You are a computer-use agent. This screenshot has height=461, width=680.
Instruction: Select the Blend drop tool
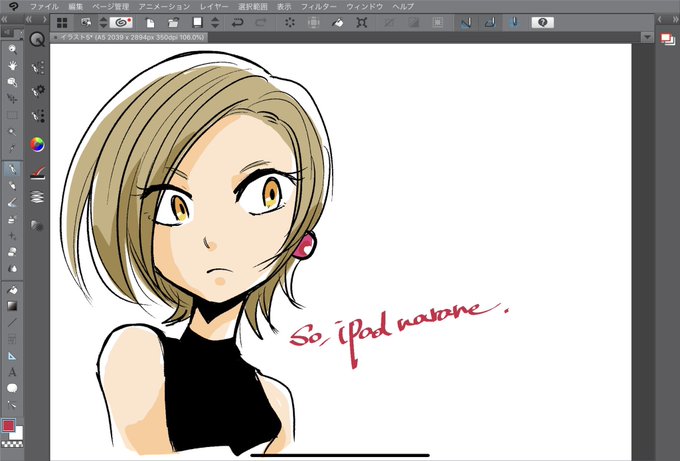pyautogui.click(x=12, y=268)
